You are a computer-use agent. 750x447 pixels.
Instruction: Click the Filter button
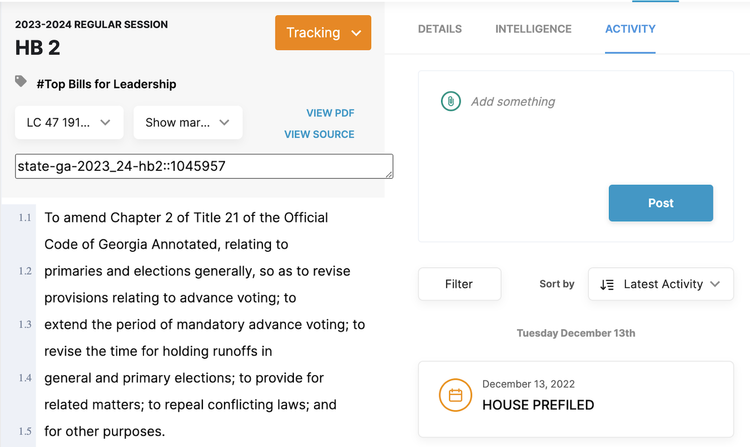(459, 284)
